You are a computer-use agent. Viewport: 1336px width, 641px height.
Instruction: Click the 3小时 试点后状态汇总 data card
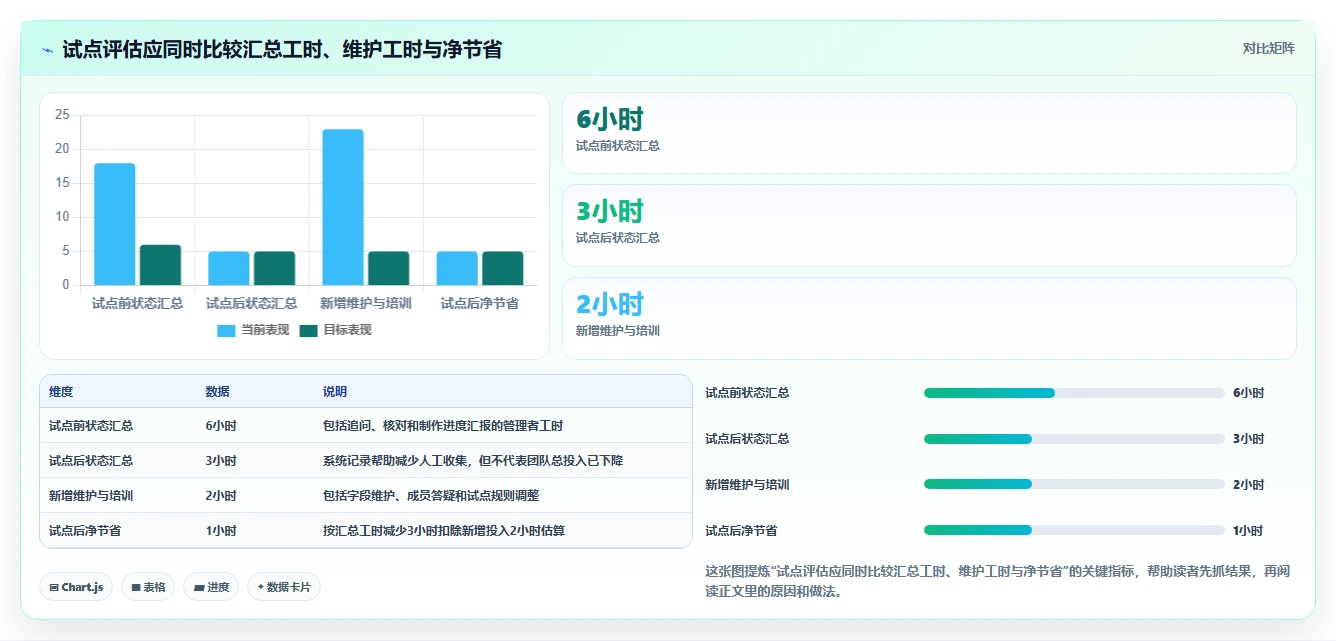click(x=929, y=225)
